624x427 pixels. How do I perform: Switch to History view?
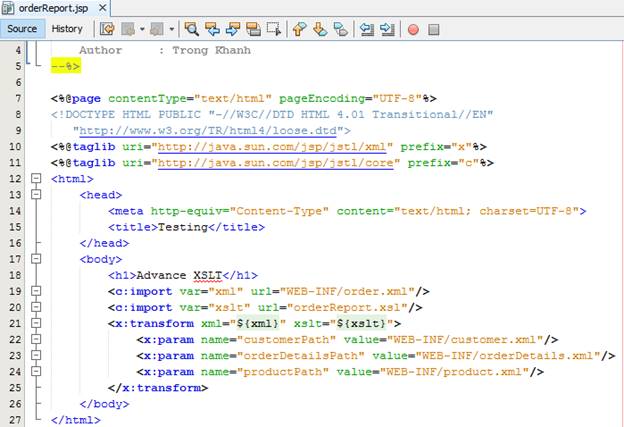[x=67, y=29]
